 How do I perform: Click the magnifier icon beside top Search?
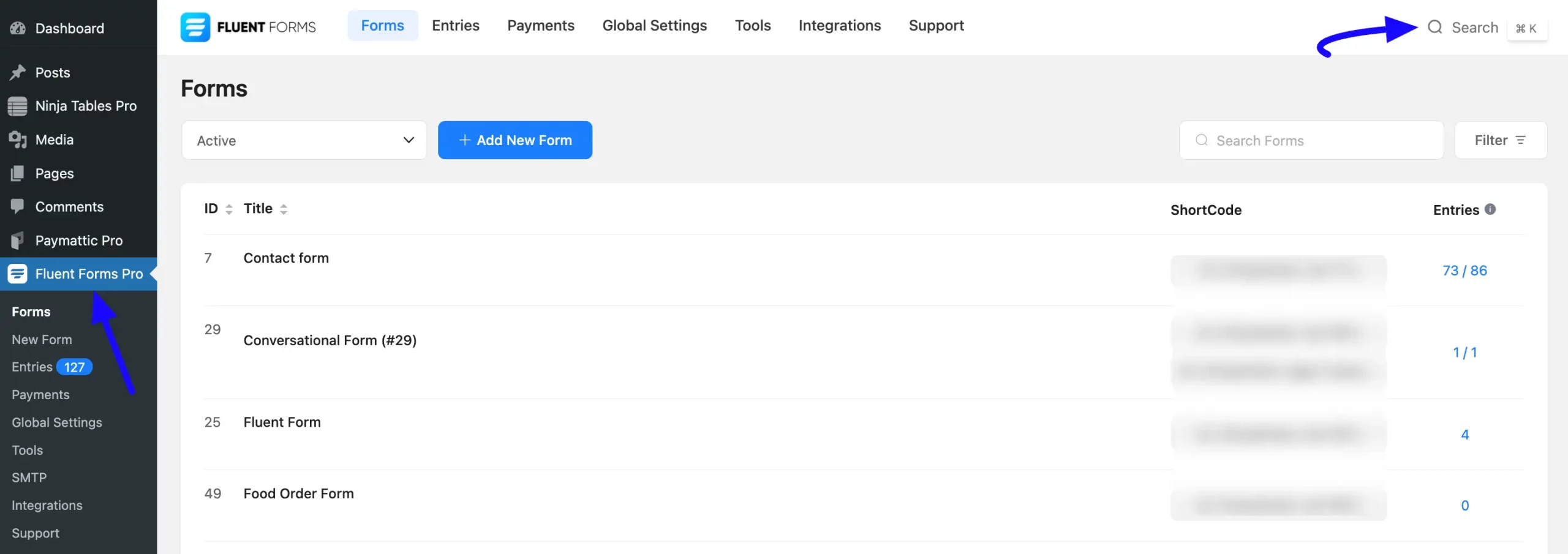coord(1434,27)
